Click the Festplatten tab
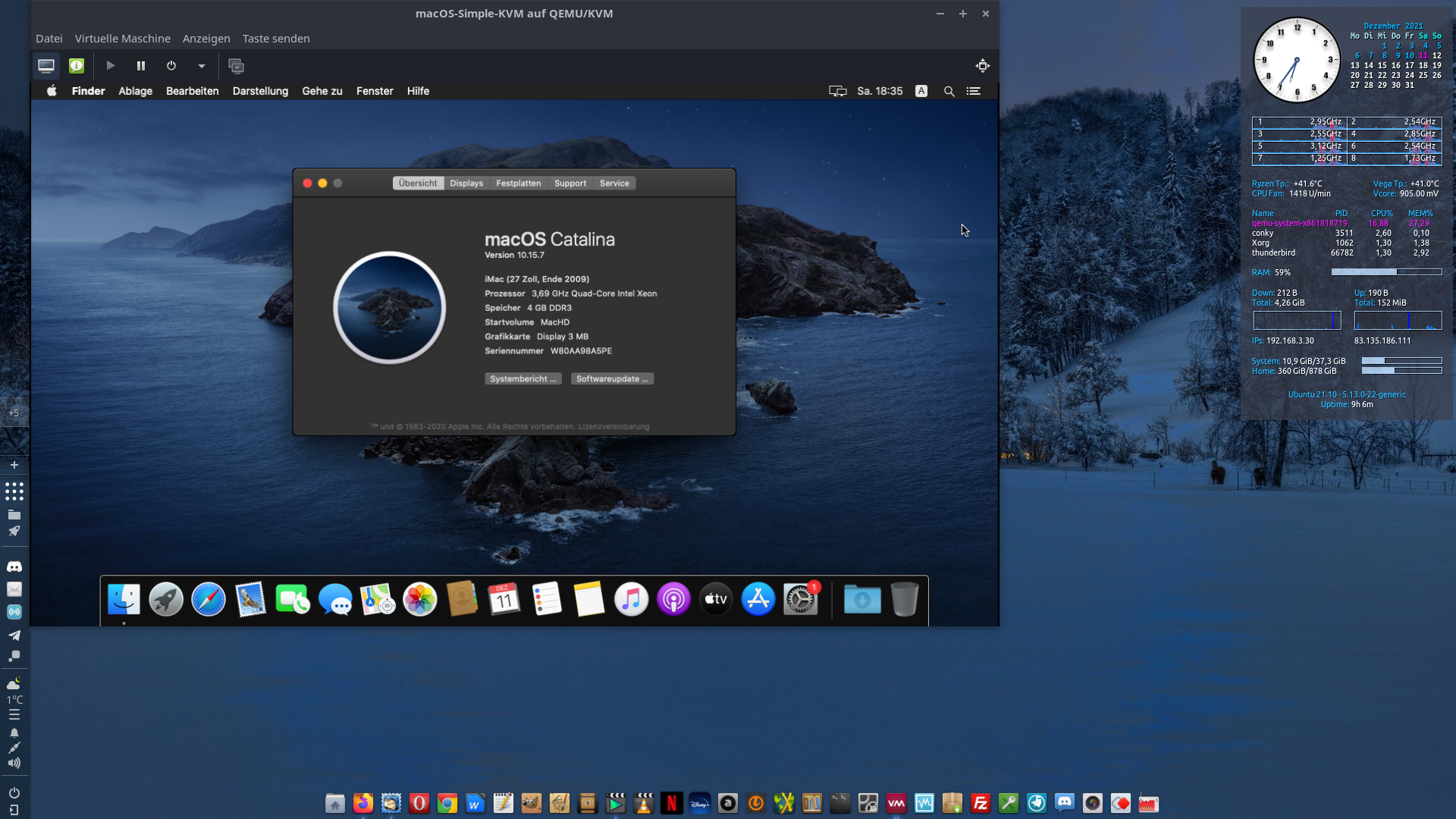1456x819 pixels. click(518, 183)
